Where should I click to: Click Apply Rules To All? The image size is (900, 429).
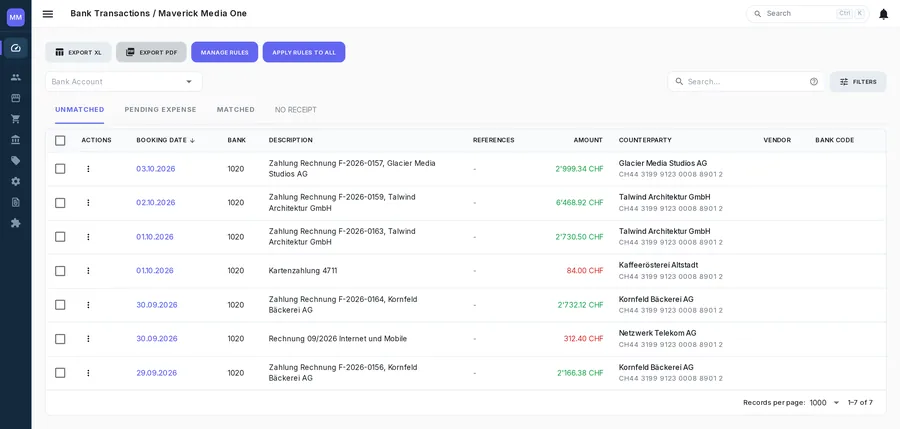coord(304,52)
